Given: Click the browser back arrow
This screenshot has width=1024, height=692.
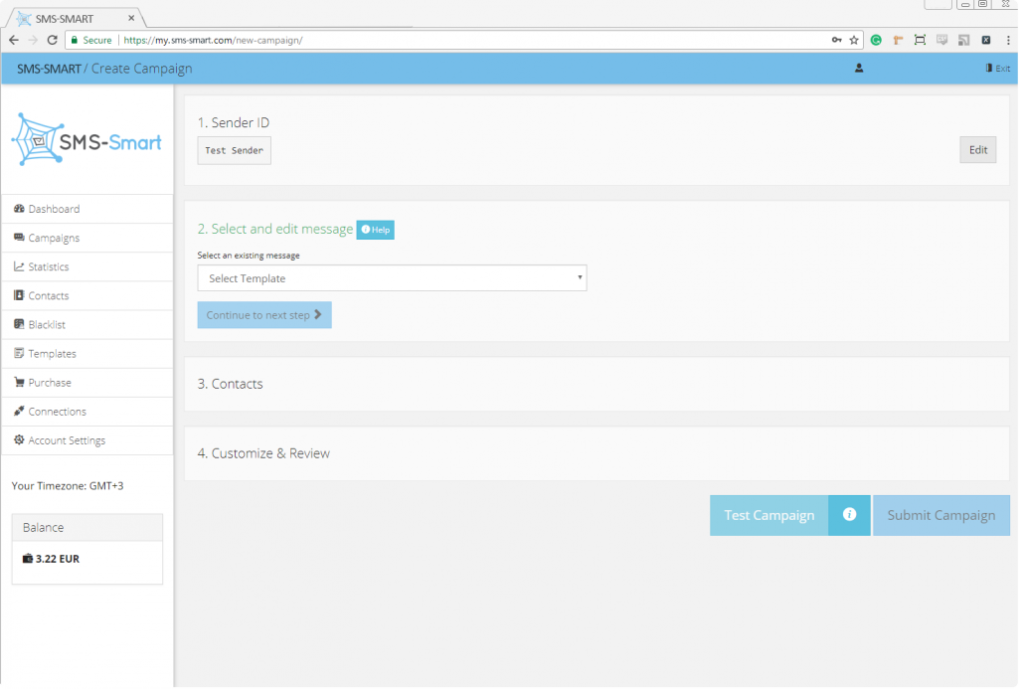Looking at the screenshot, I should tap(14, 40).
